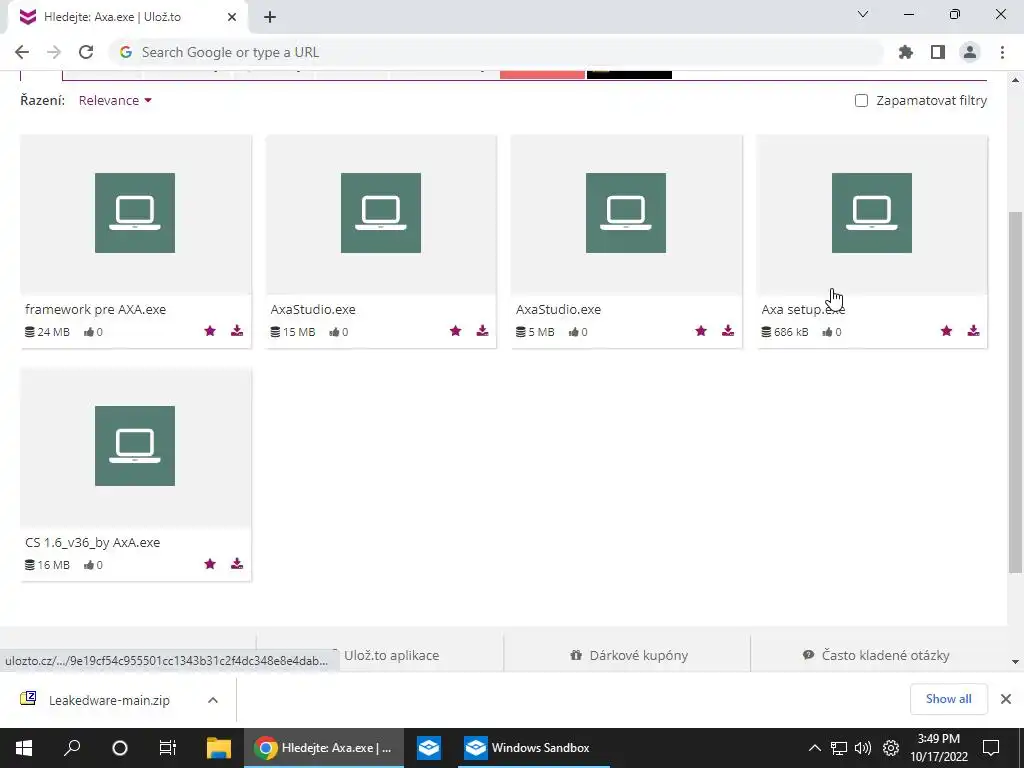Open Task View on the taskbar
The width and height of the screenshot is (1024, 768).
[x=168, y=748]
